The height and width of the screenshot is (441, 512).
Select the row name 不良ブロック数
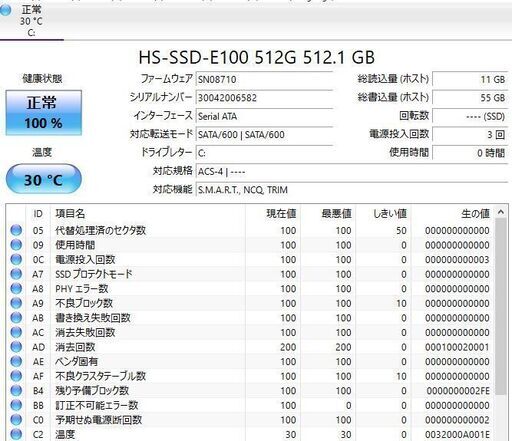[x=84, y=303]
